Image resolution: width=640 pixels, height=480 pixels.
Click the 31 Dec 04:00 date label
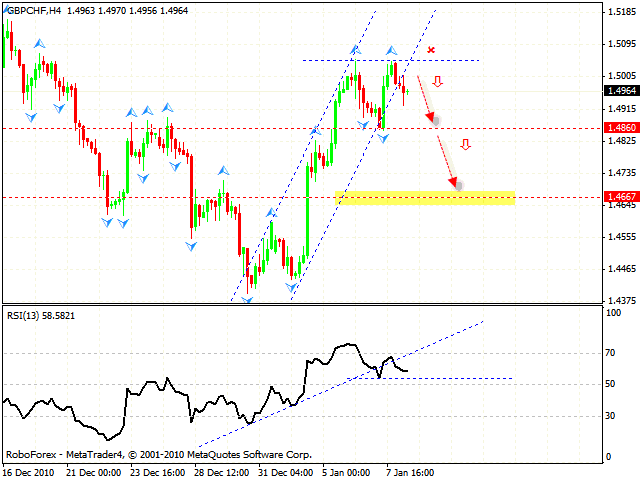pos(286,473)
